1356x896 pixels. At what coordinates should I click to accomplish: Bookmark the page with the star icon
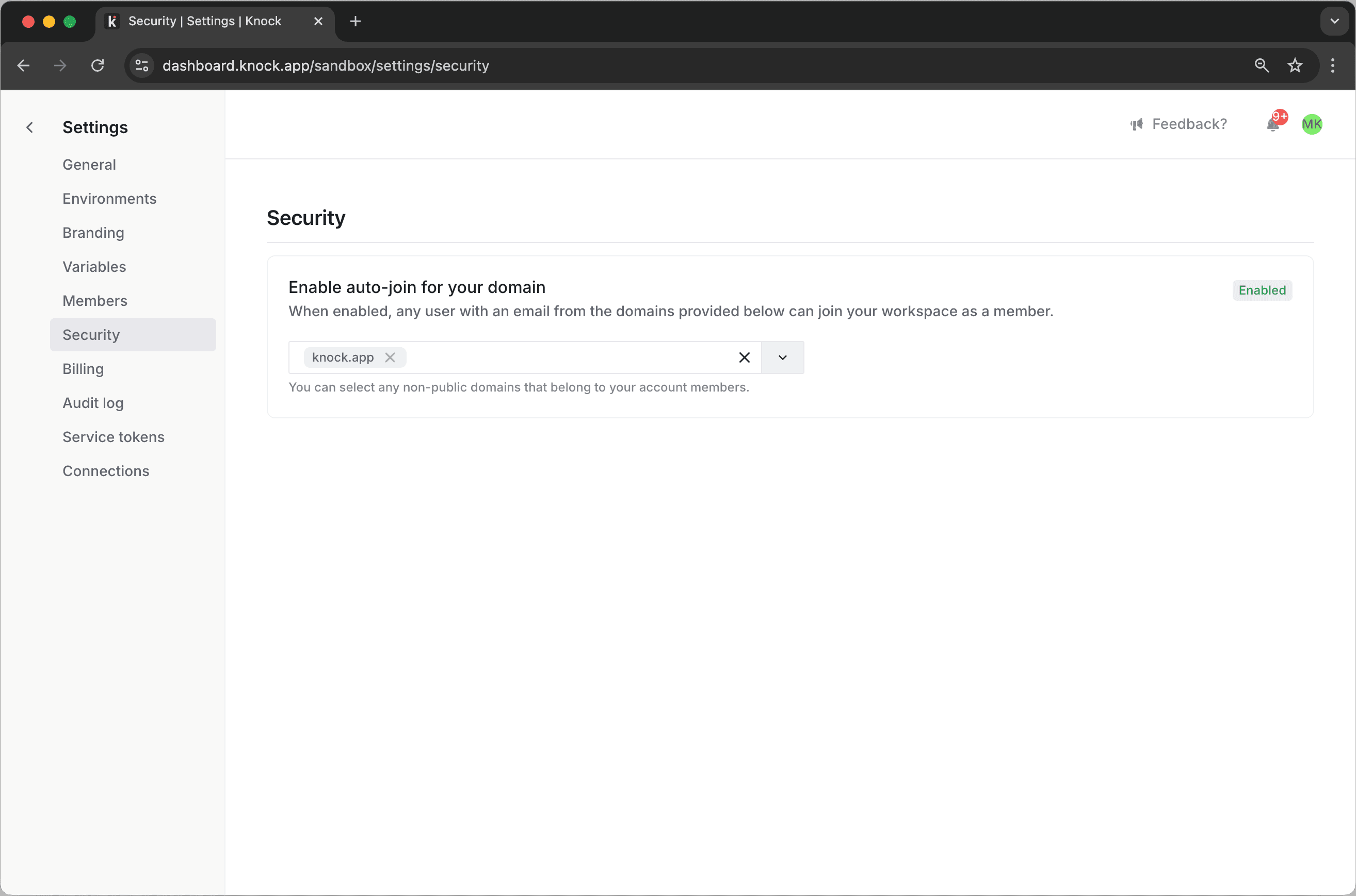(1296, 65)
